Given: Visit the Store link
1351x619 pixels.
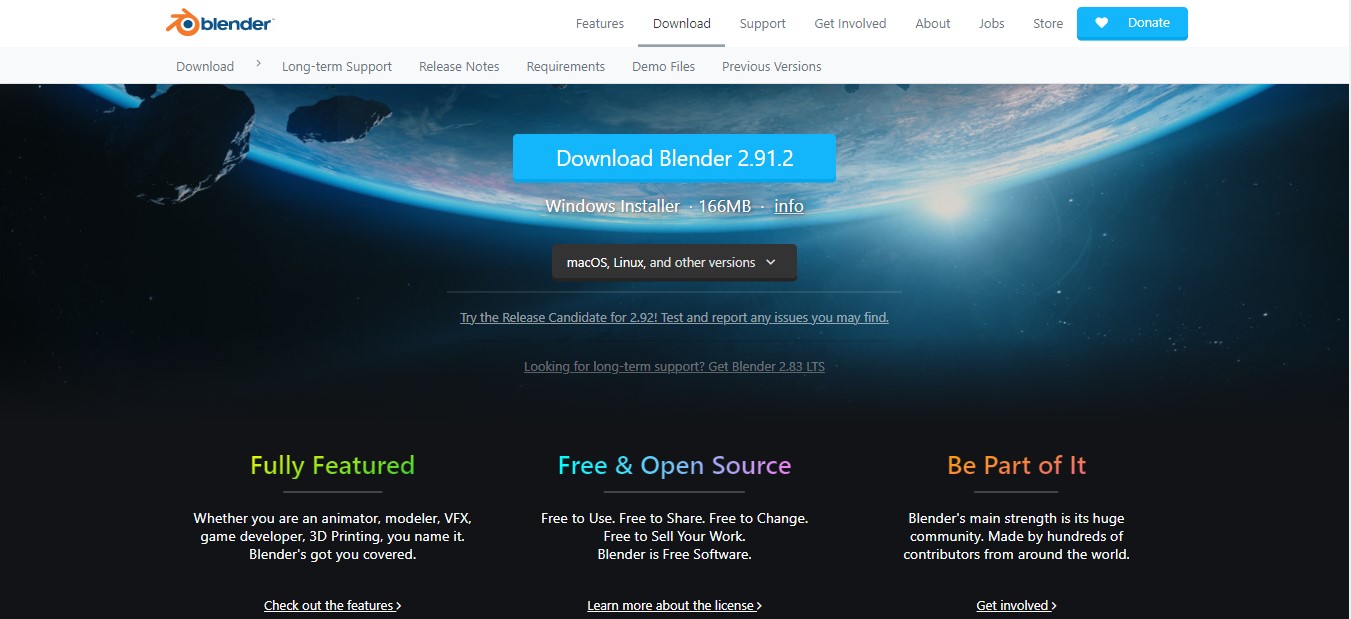Looking at the screenshot, I should (x=1048, y=23).
